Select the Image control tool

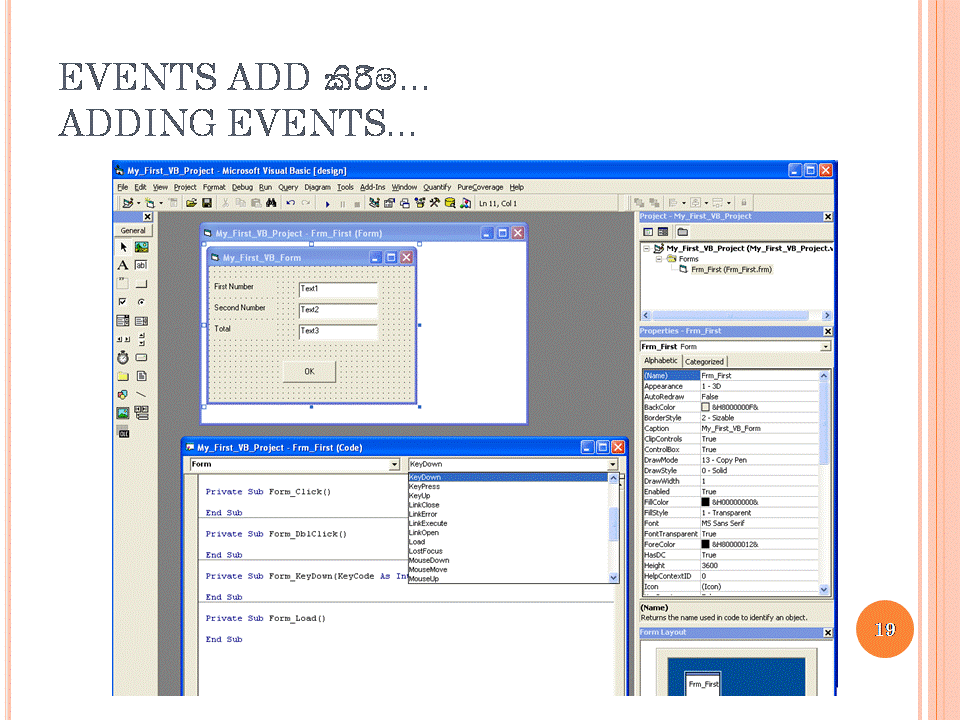pyautogui.click(x=123, y=413)
